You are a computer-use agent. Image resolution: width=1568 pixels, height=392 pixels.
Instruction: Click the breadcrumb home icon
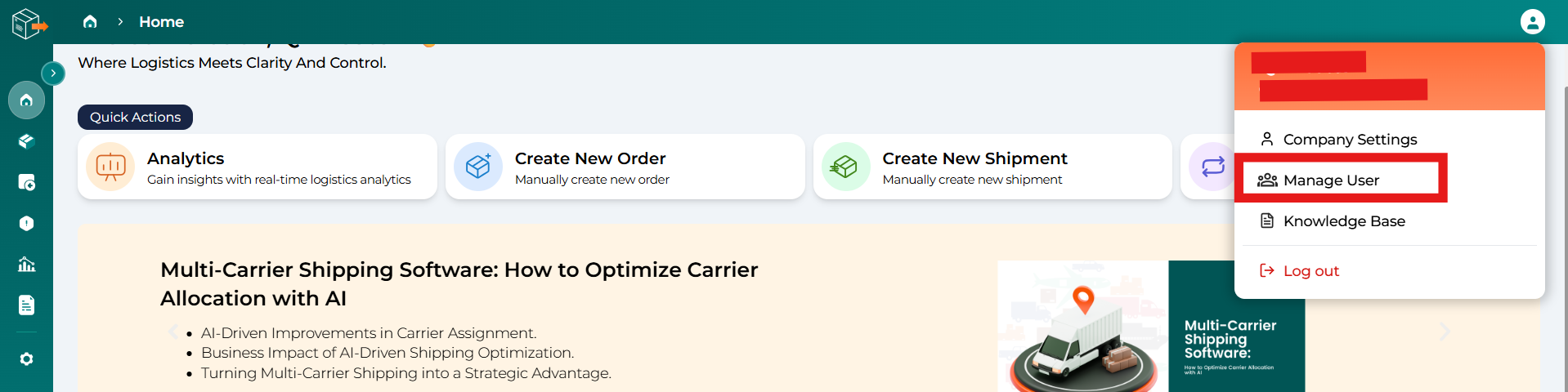tap(90, 22)
